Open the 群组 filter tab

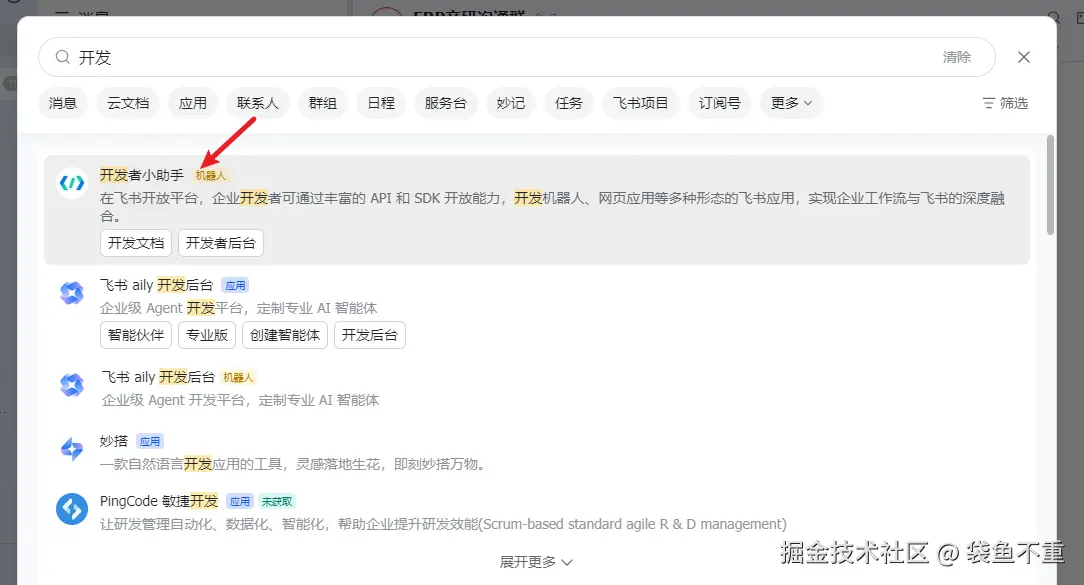click(x=323, y=103)
